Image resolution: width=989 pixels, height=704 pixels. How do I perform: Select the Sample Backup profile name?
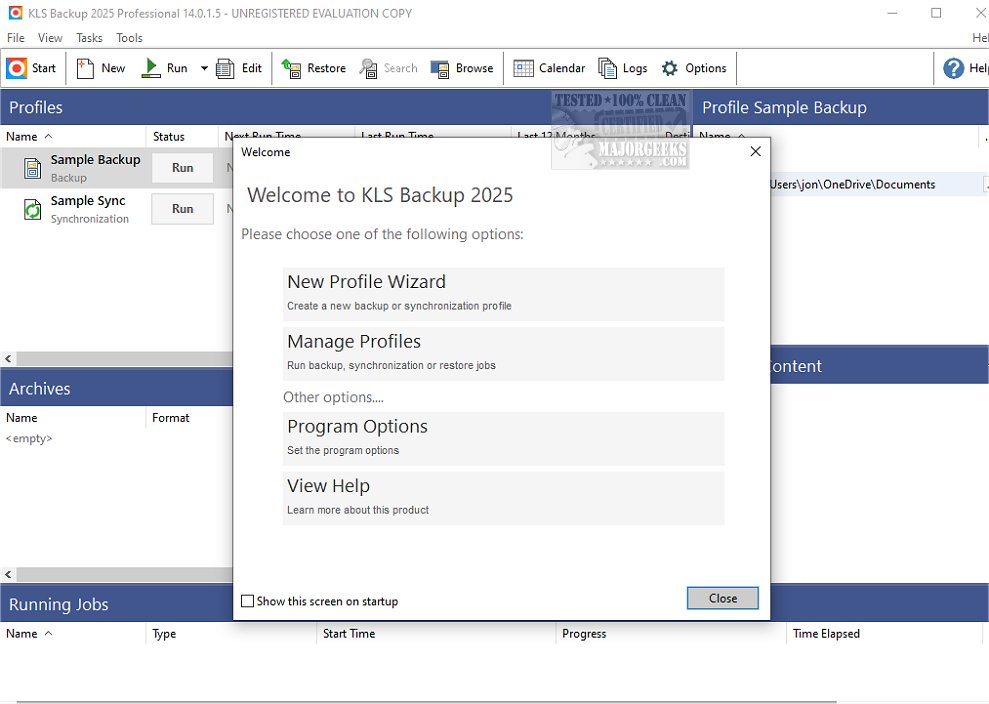coord(95,160)
